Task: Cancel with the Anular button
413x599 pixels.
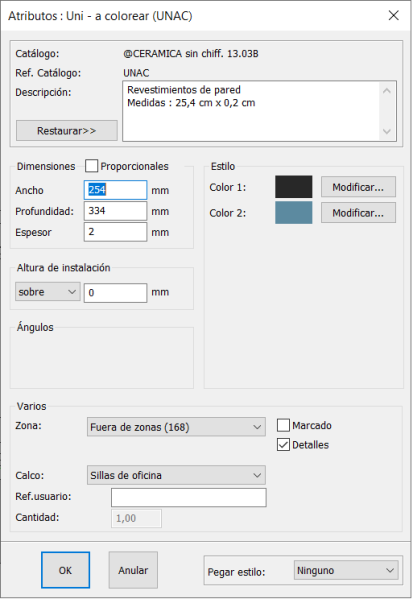Action: [133, 570]
